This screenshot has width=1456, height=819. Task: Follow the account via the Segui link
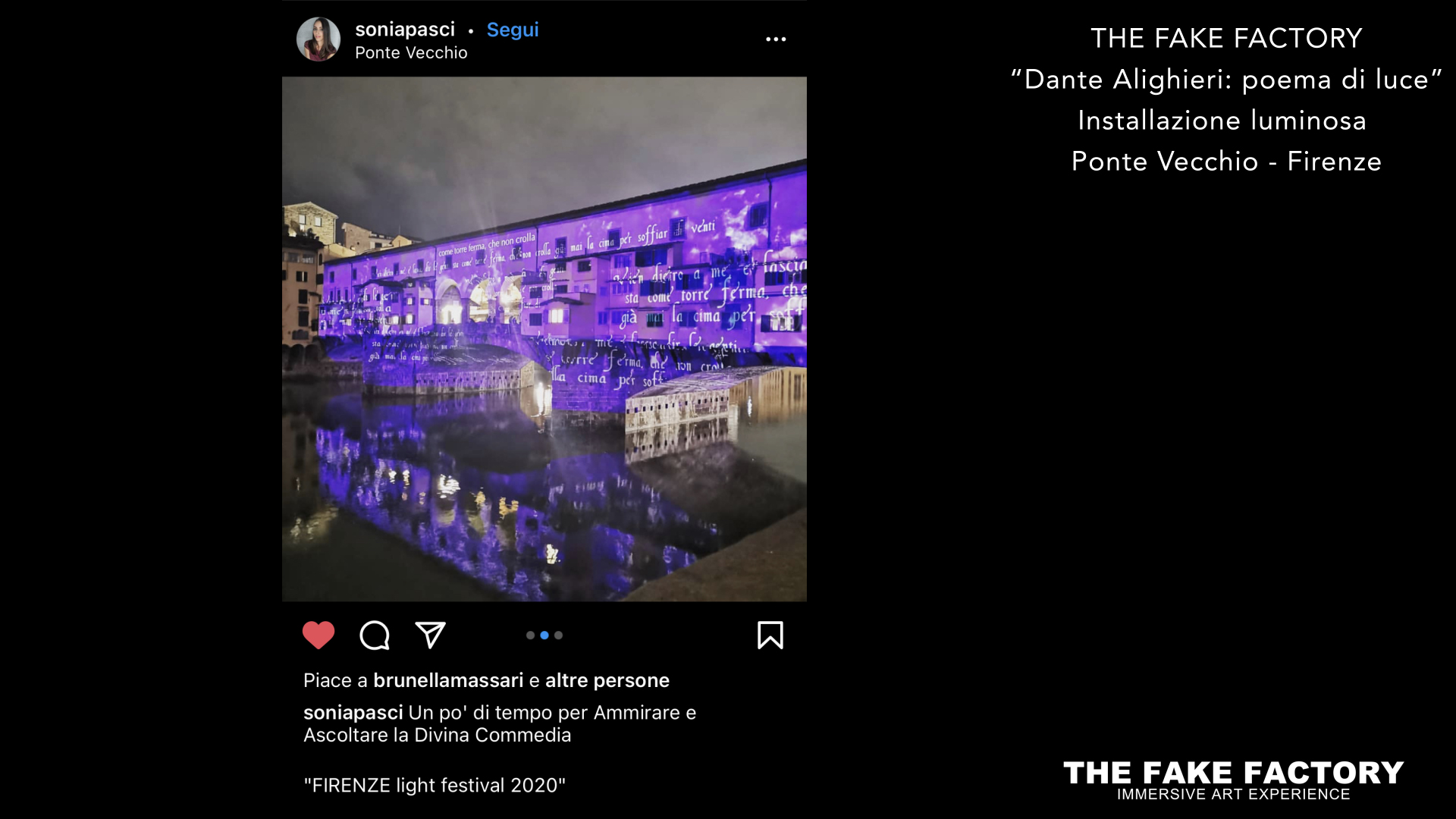pyautogui.click(x=513, y=30)
